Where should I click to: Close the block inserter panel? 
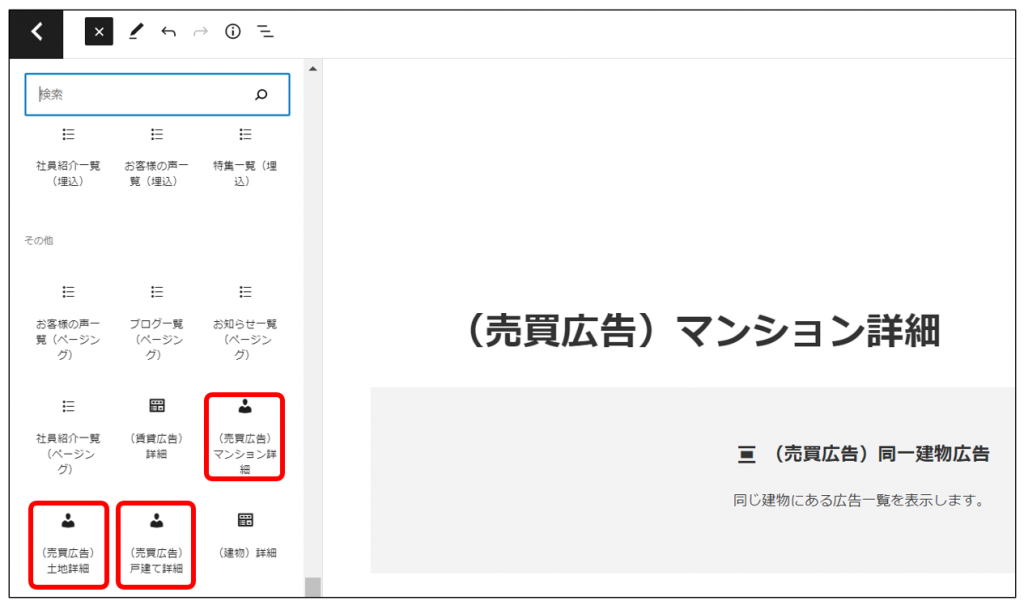click(98, 32)
